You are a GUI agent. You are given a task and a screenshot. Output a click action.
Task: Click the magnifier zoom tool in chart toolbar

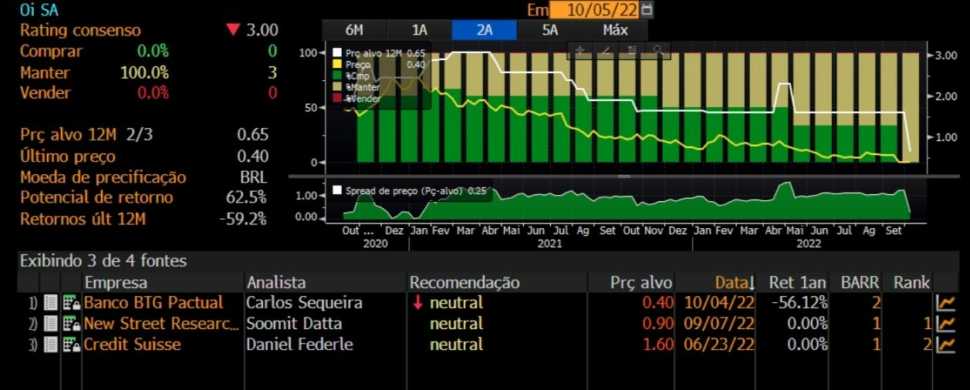coord(658,51)
